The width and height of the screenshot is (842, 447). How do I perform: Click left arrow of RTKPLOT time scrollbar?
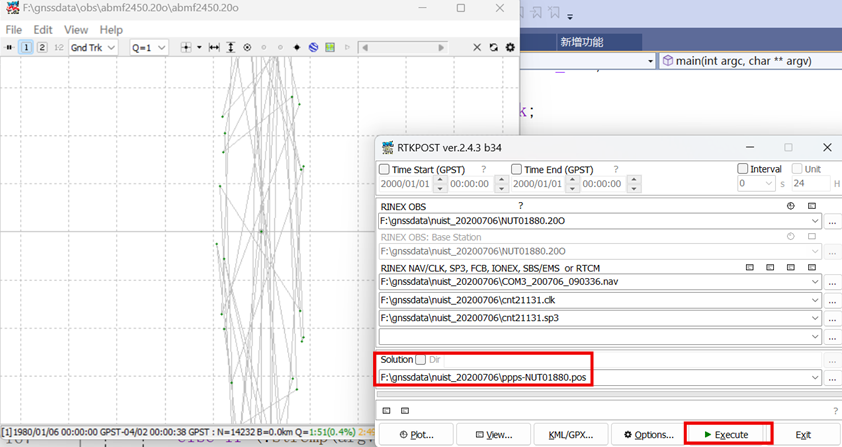365,47
